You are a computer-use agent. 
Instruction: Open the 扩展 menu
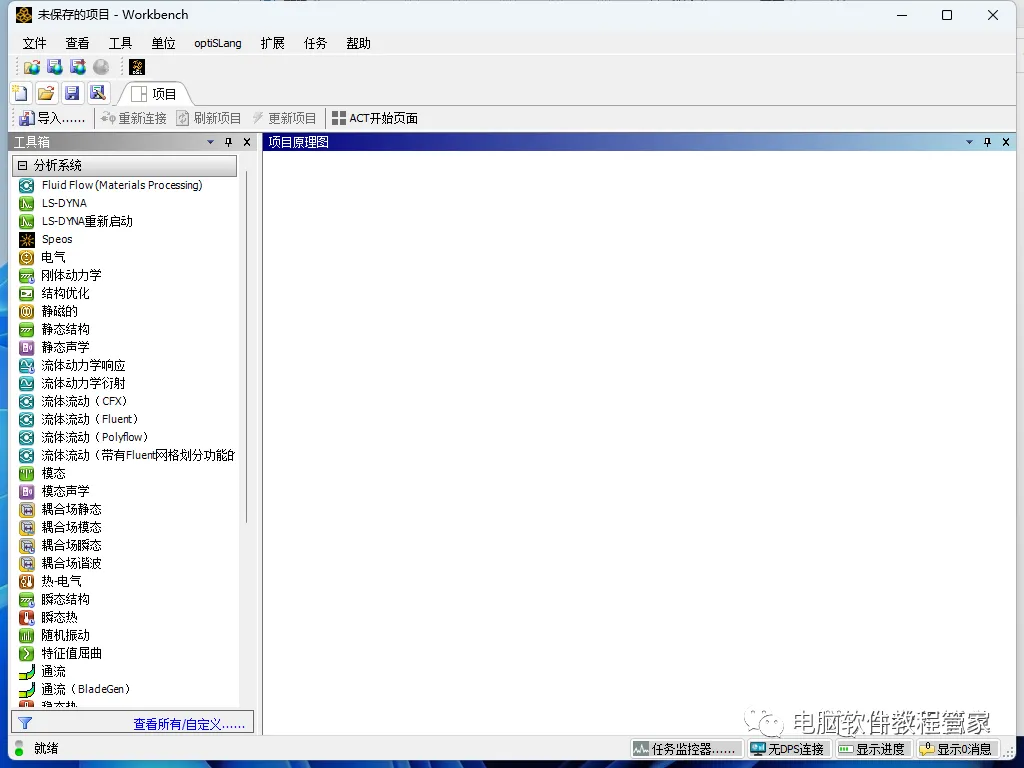point(272,43)
